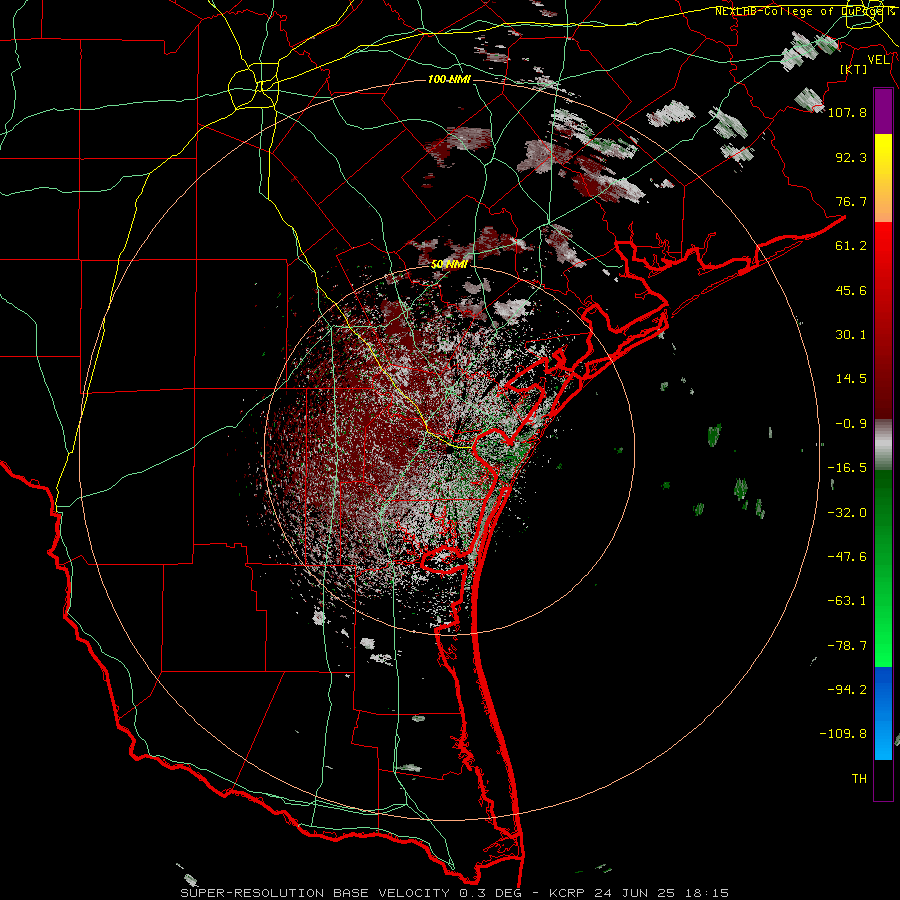Click the purple segment of the color bar
Screen dimensions: 900x900
point(883,111)
